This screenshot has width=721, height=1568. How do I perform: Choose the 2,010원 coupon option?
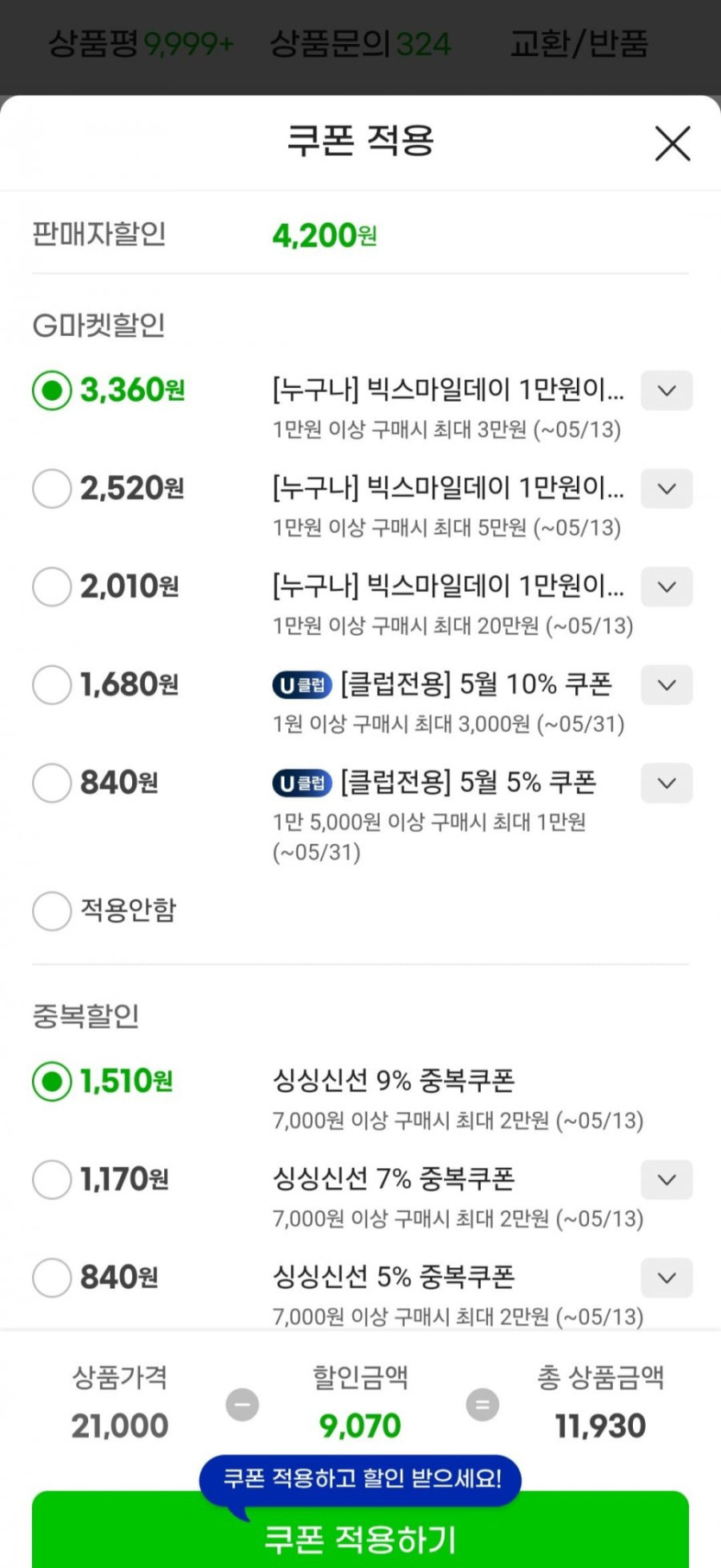click(52, 587)
